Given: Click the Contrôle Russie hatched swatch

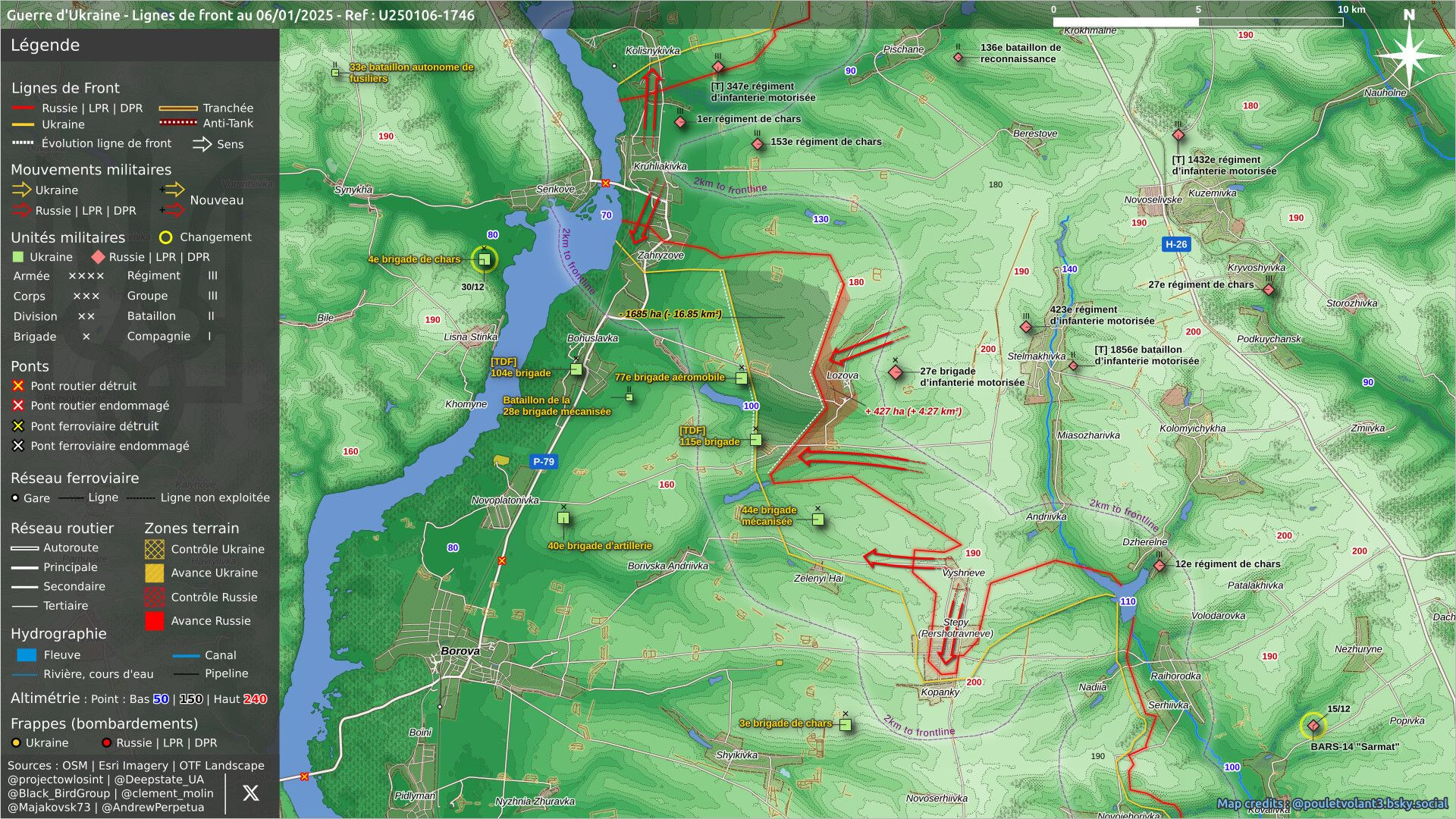Looking at the screenshot, I should (155, 597).
